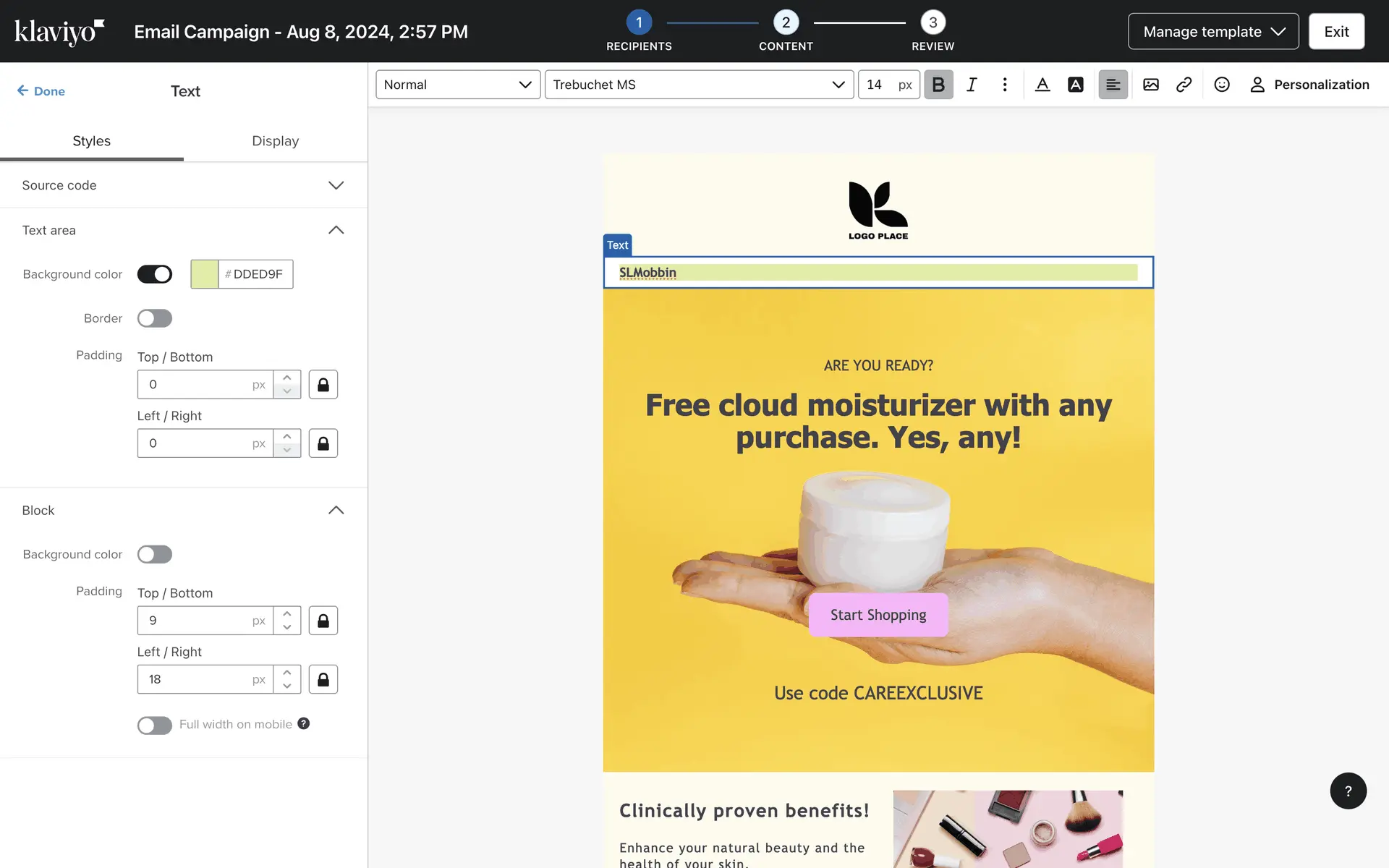Insert a hyperlink with link icon

tap(1184, 85)
